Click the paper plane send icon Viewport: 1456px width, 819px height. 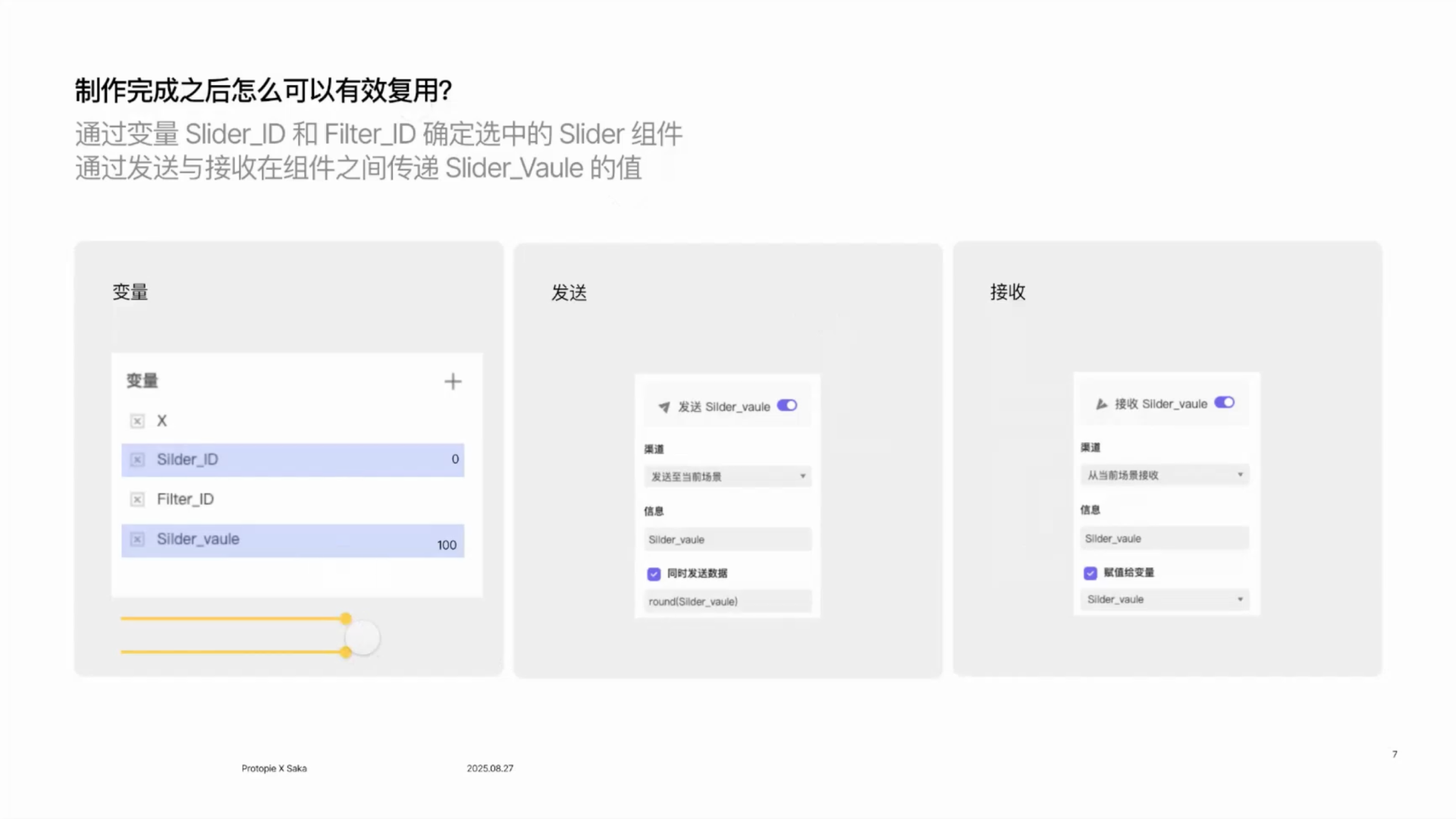click(664, 407)
